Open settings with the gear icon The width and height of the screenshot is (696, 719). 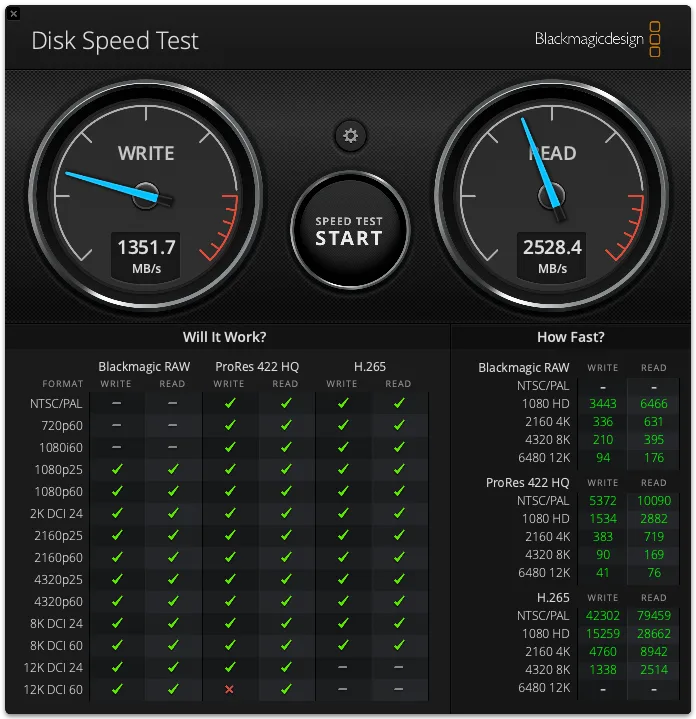click(x=350, y=136)
